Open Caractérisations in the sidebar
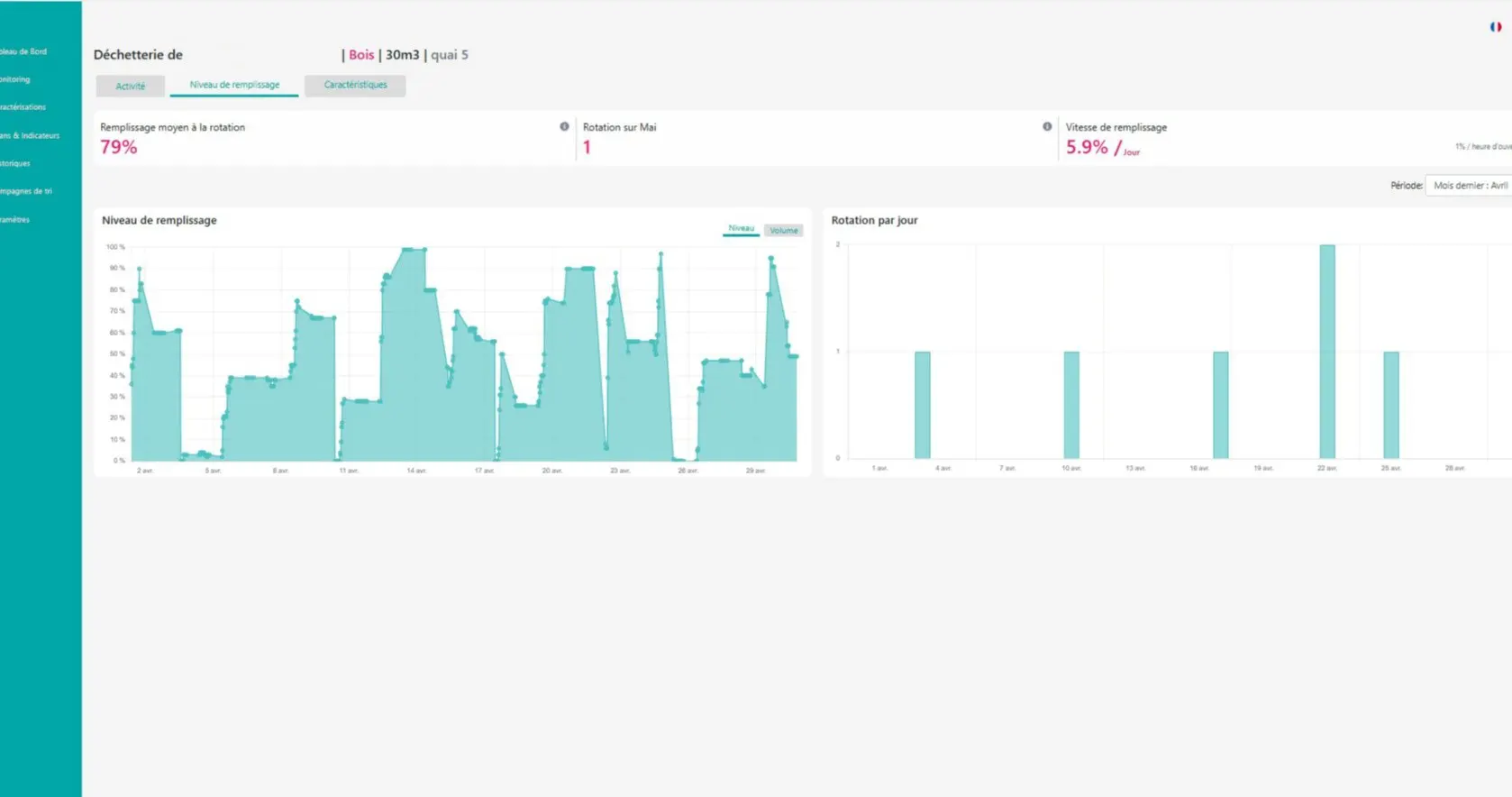Screen dimensions: 1512x797 click(x=23, y=107)
